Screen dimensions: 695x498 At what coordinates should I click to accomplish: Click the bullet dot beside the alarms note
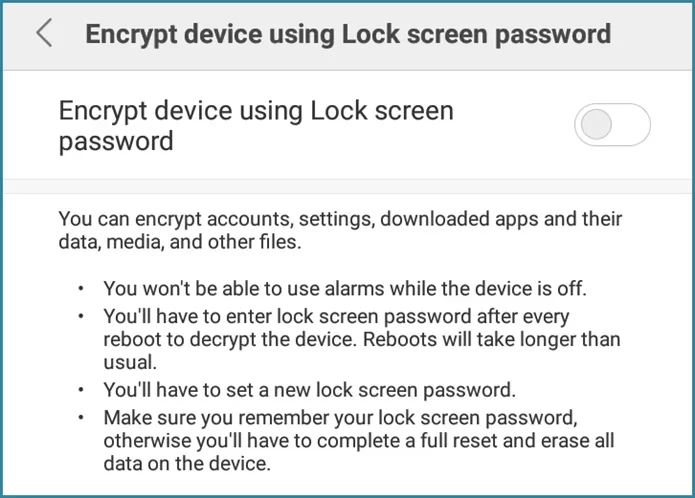click(80, 290)
